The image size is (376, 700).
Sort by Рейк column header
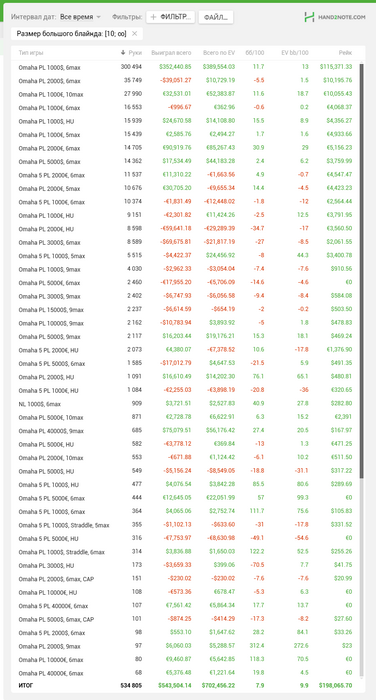click(345, 53)
